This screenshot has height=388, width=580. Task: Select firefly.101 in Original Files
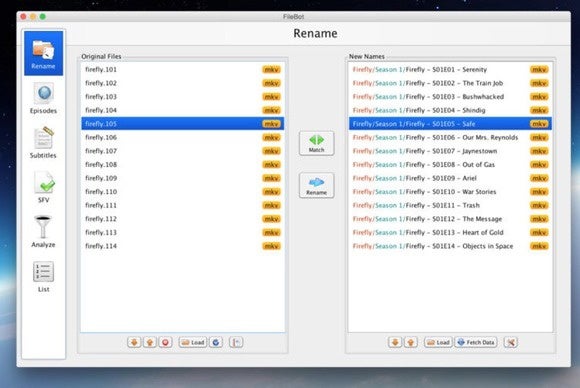tap(183, 70)
